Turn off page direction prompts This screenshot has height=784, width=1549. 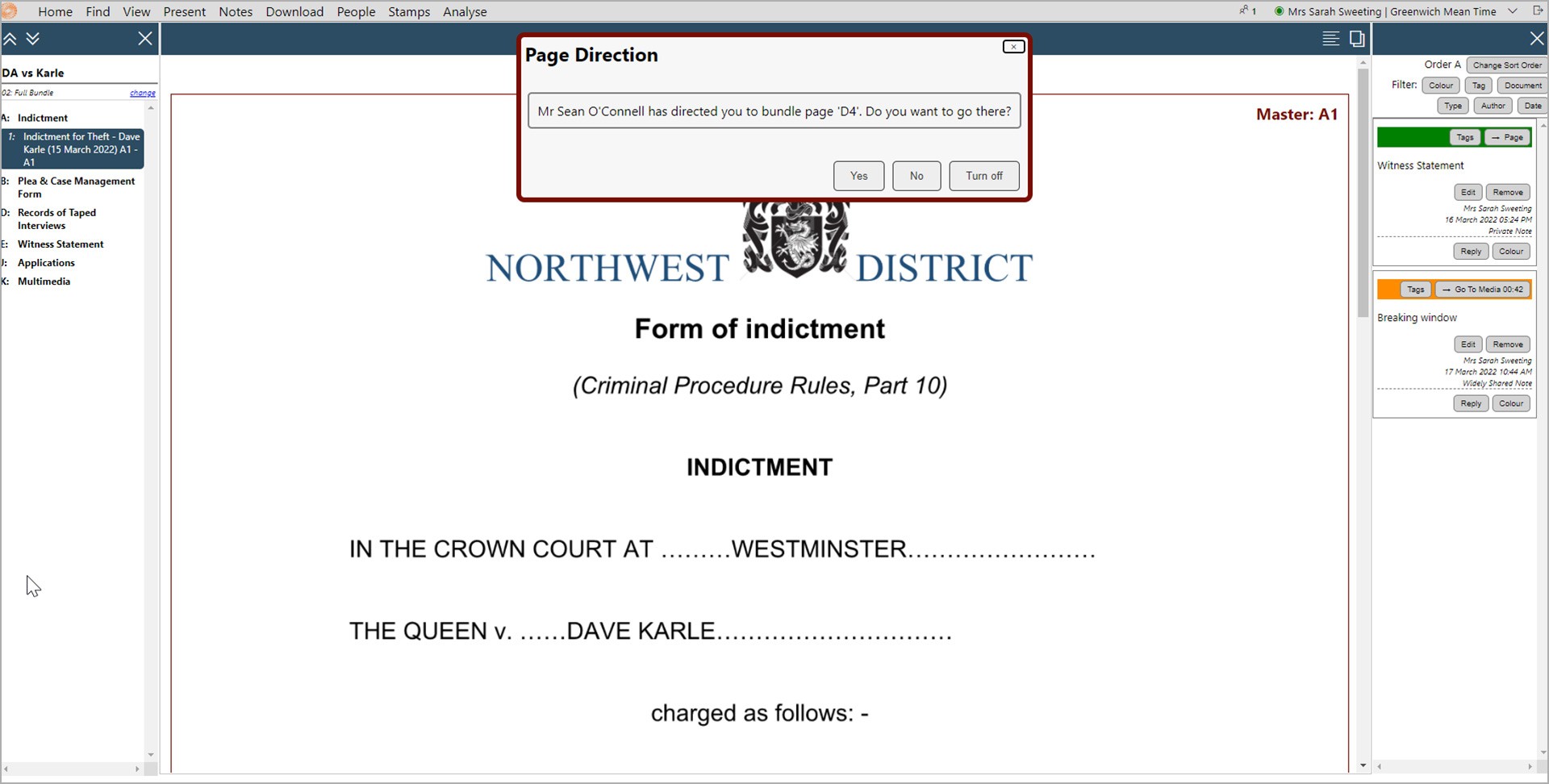983,176
